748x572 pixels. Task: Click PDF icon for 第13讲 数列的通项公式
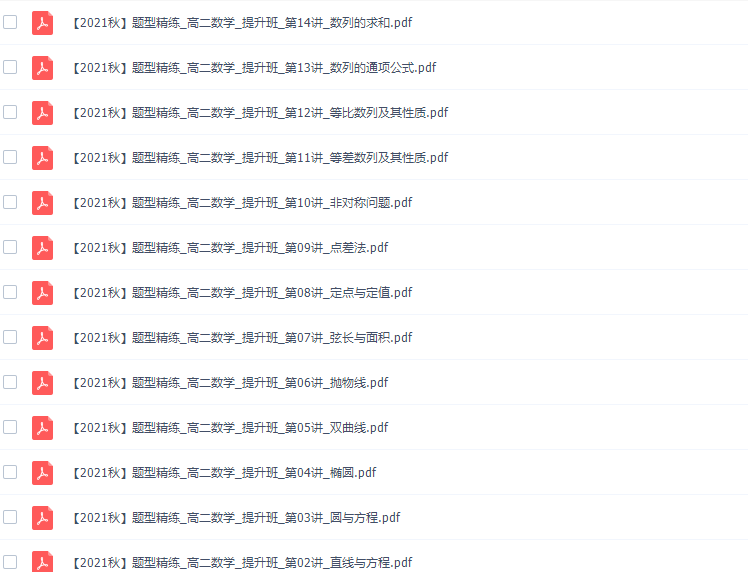(42, 68)
